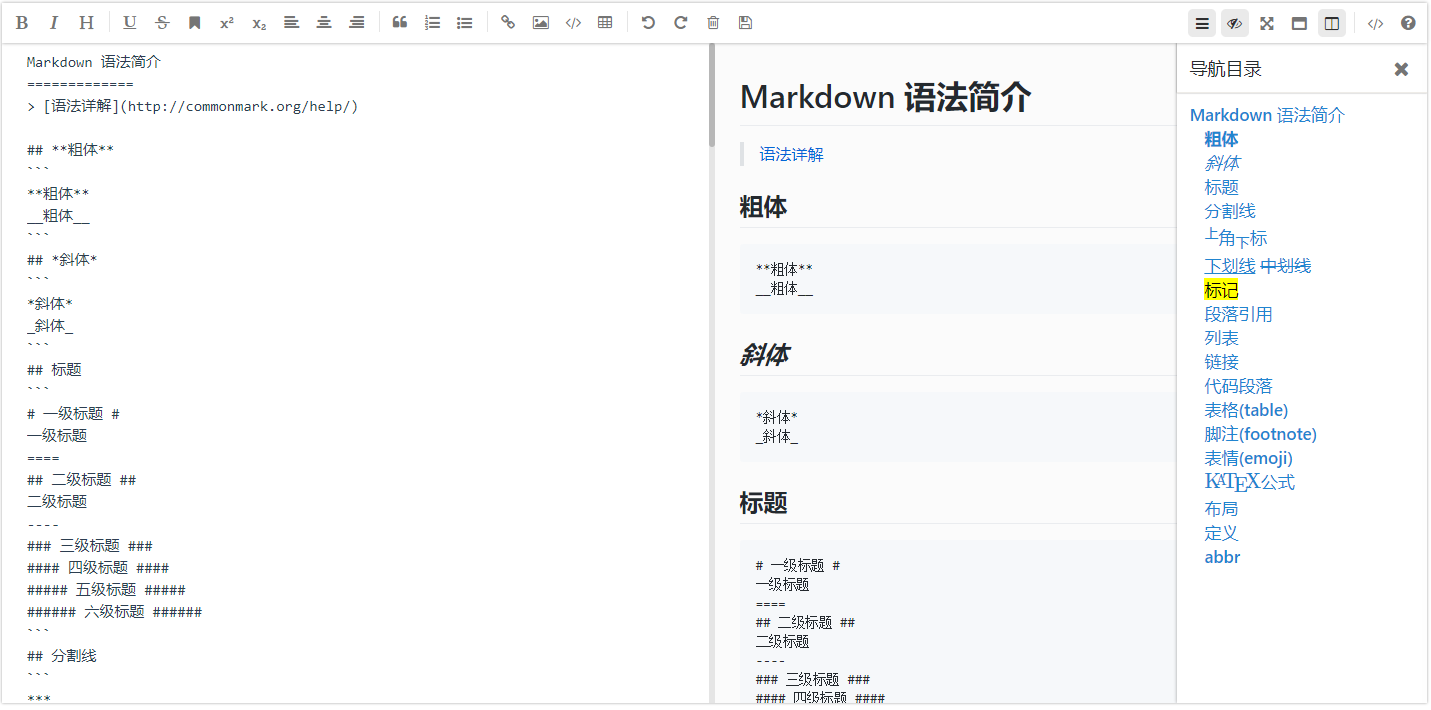Insert a code block next to the table icon
This screenshot has height=710, width=1431.
coord(573,23)
